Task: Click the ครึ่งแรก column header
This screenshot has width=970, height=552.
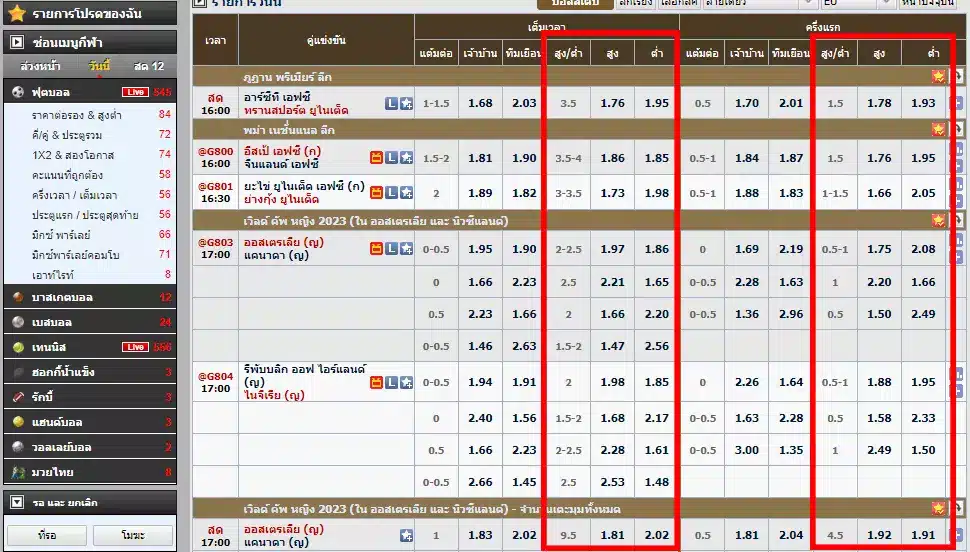Action: (823, 27)
